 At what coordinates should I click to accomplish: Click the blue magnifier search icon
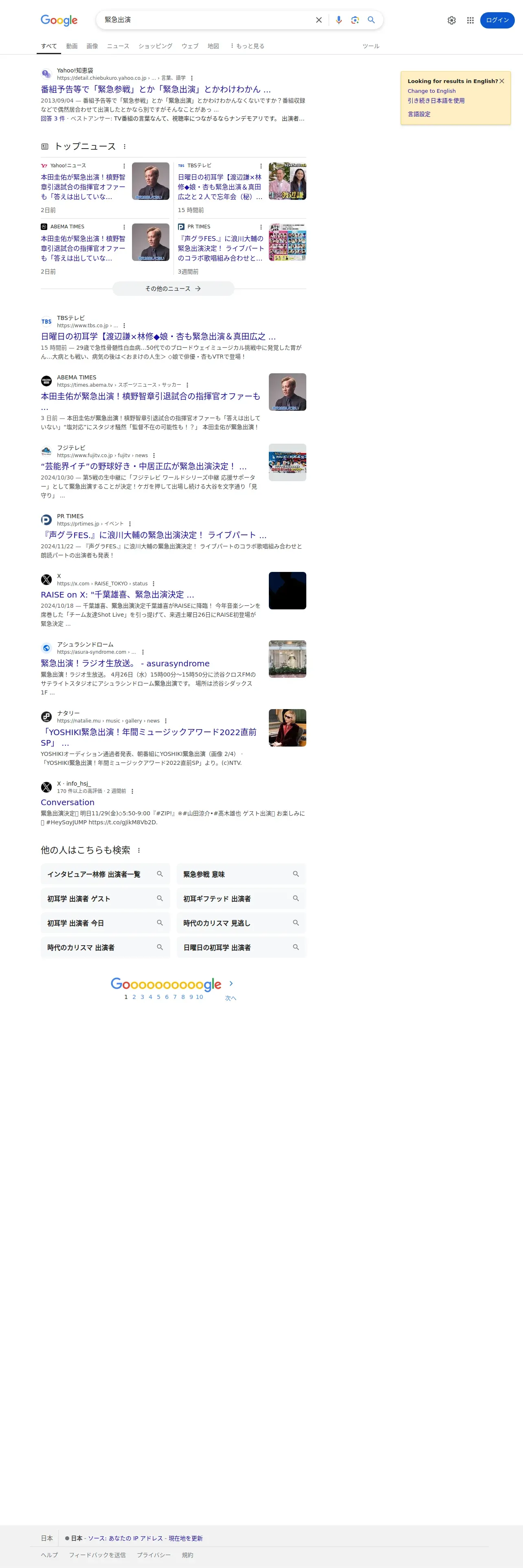(371, 20)
